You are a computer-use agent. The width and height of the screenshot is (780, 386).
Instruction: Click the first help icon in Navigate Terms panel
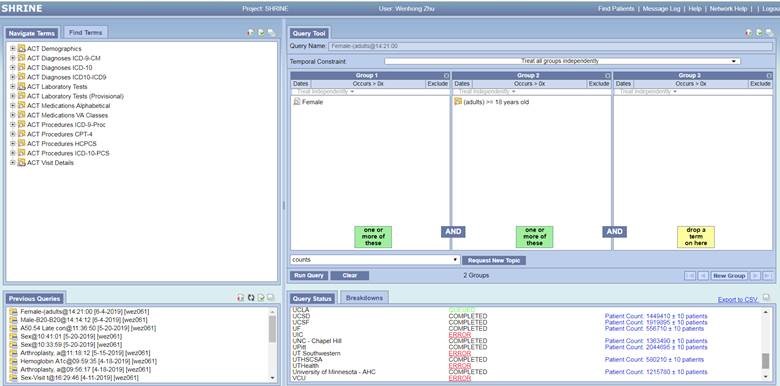(x=251, y=33)
